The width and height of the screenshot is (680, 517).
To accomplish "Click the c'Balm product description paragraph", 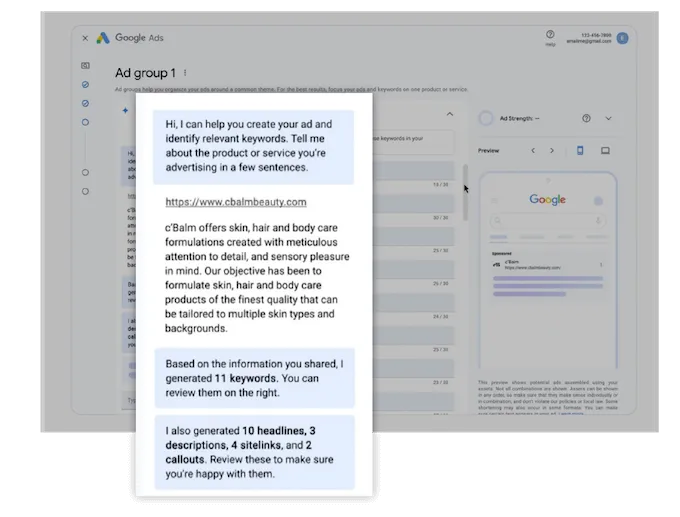I will pyautogui.click(x=257, y=278).
